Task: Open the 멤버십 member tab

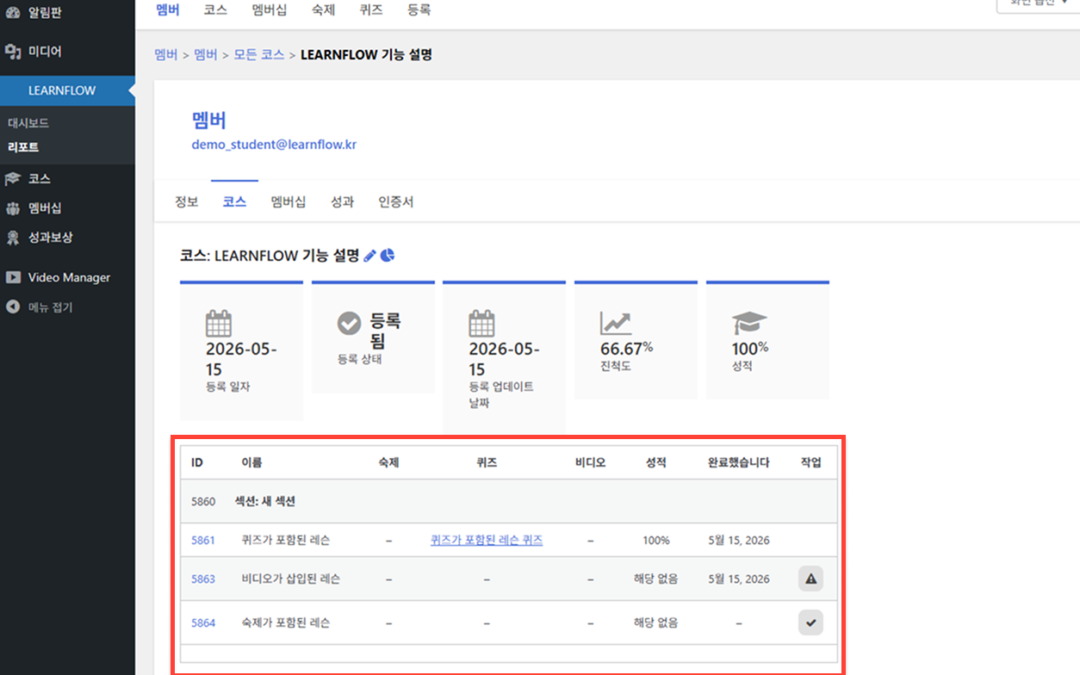Action: pyautogui.click(x=288, y=202)
